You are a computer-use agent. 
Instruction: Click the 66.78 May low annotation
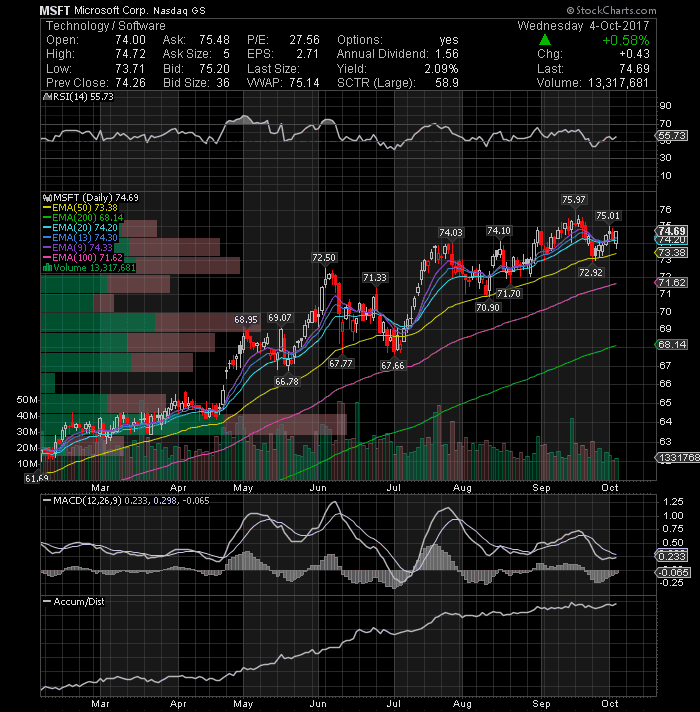pyautogui.click(x=287, y=381)
